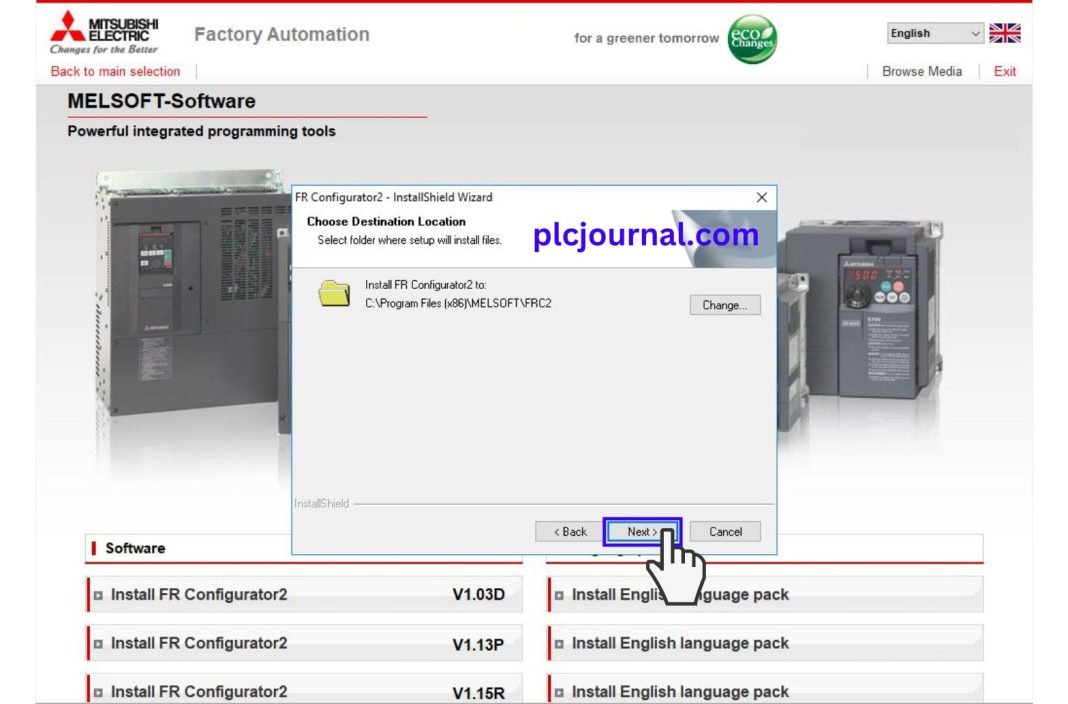Cancel the FR Configurator2 installation
The height and width of the screenshot is (704, 1068).
tap(724, 531)
